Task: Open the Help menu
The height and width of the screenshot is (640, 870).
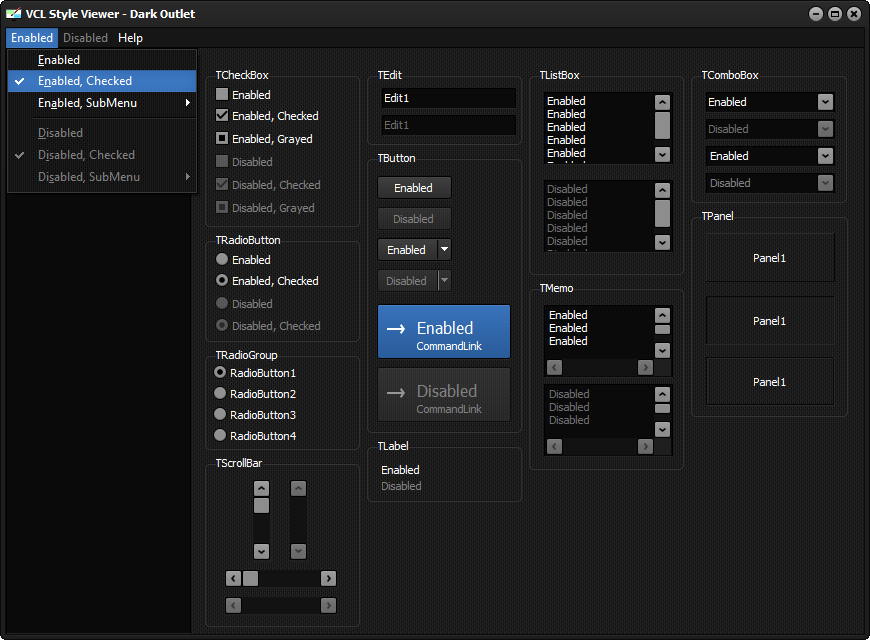Action: [x=130, y=38]
